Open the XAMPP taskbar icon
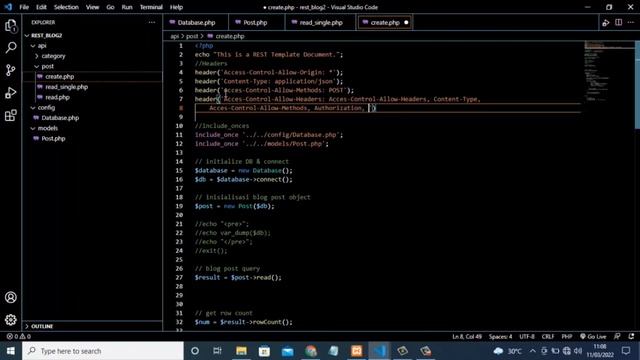The width and height of the screenshot is (640, 360). tap(356, 351)
